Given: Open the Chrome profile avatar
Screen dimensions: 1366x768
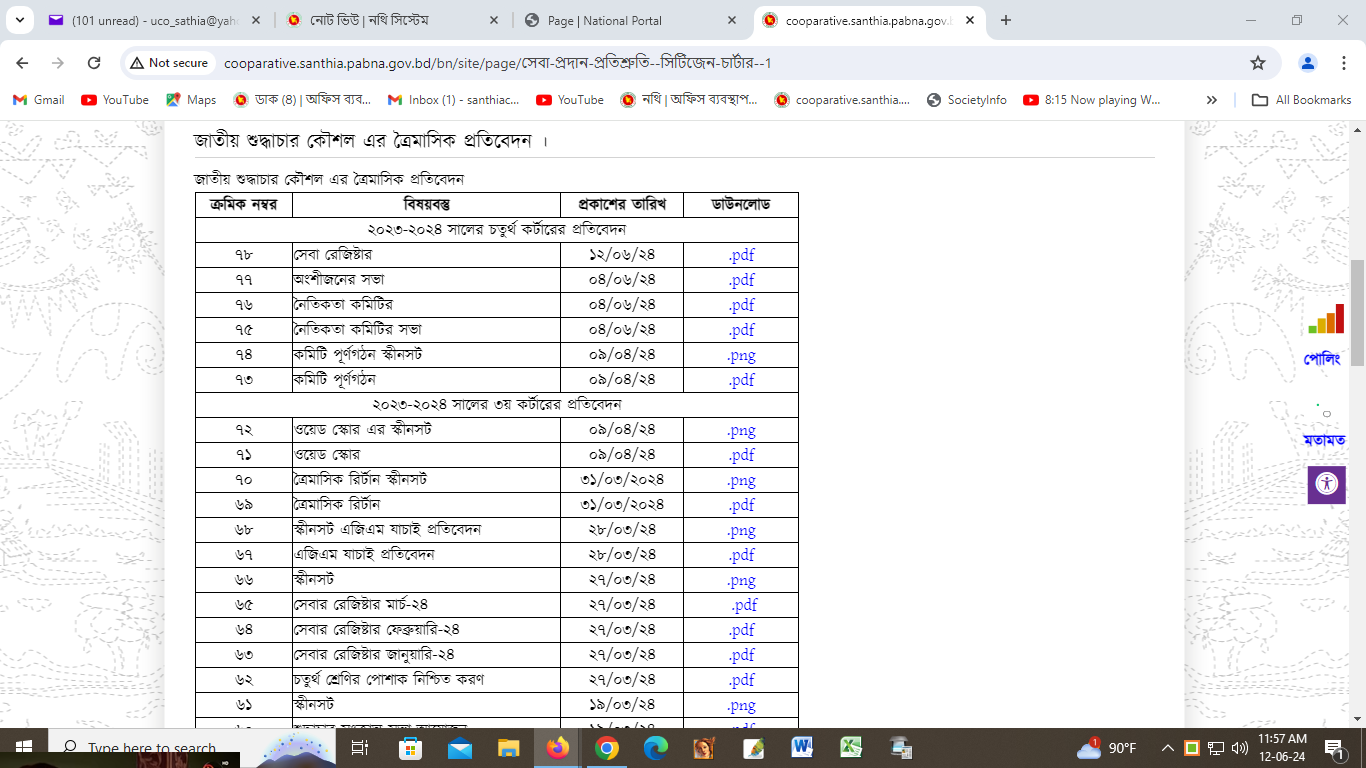Looking at the screenshot, I should point(1307,63).
